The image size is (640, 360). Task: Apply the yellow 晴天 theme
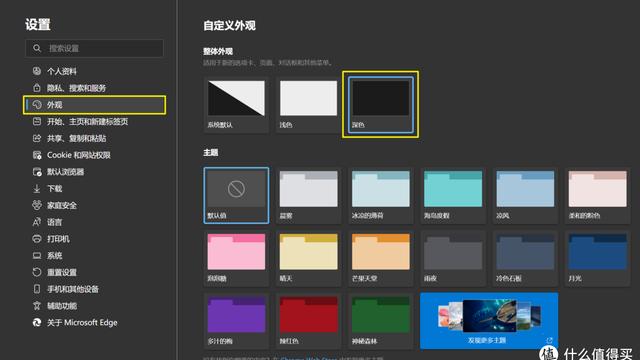(308, 258)
